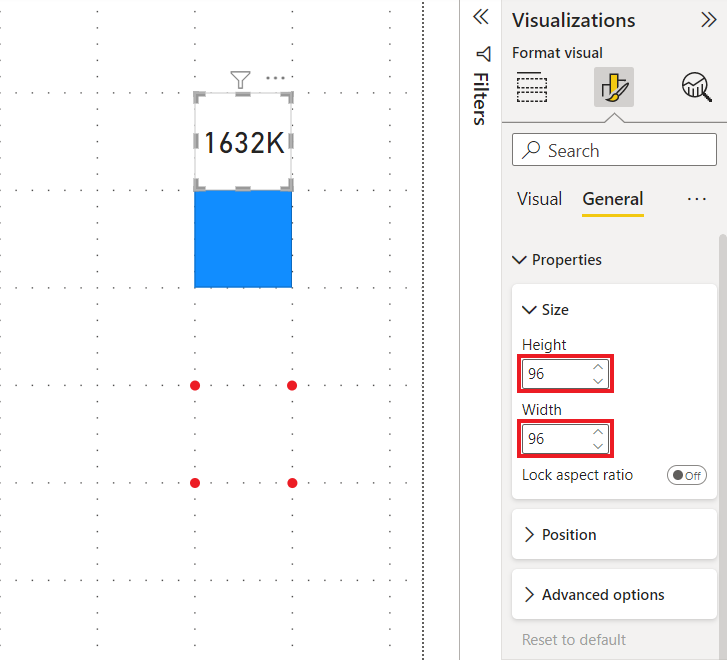This screenshot has width=727, height=660.
Task: Expand the Filters pane with the double chevron
Action: pyautogui.click(x=481, y=17)
